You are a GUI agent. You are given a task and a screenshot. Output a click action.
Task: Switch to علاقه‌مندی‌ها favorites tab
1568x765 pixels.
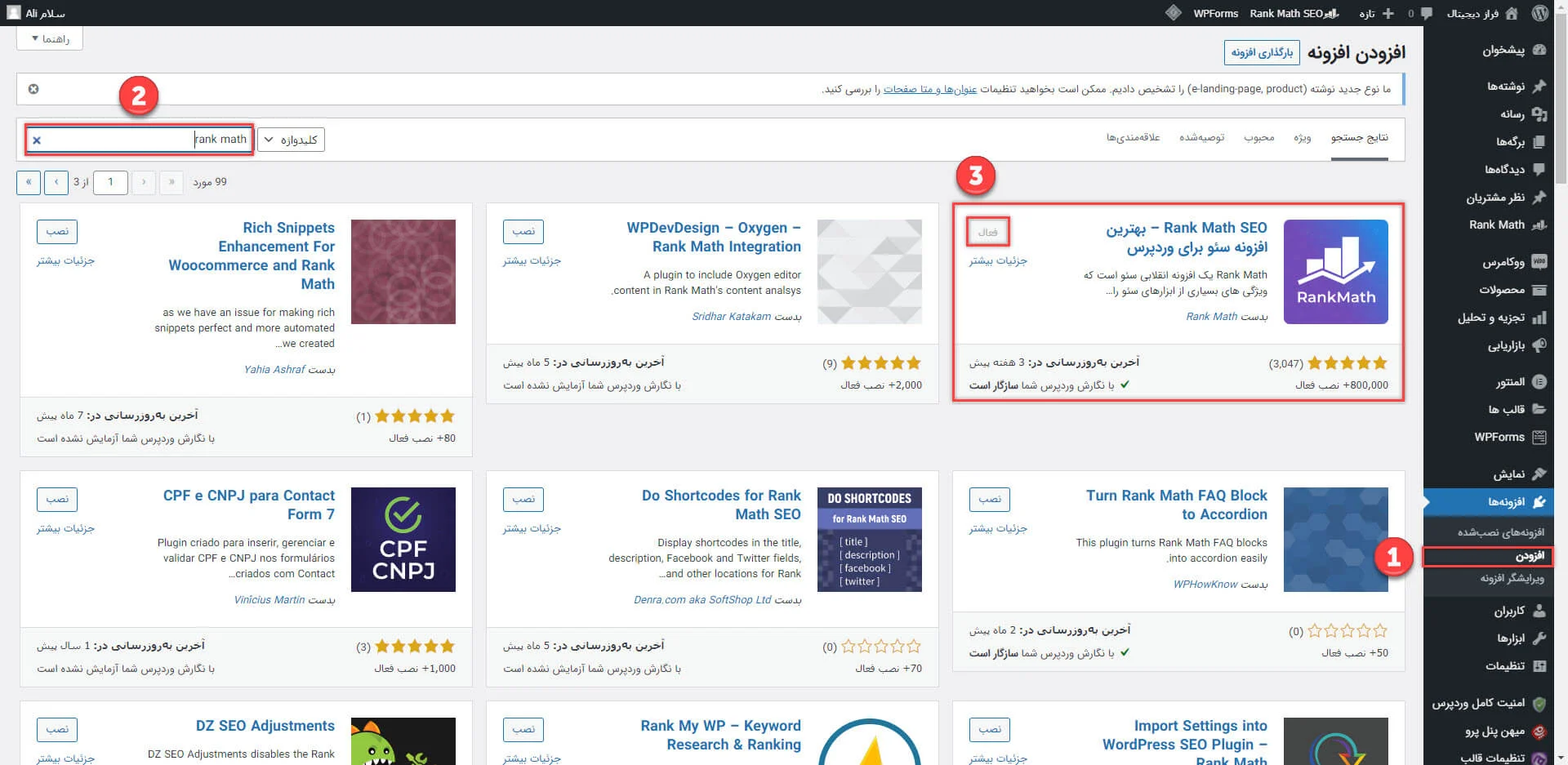coord(1134,137)
